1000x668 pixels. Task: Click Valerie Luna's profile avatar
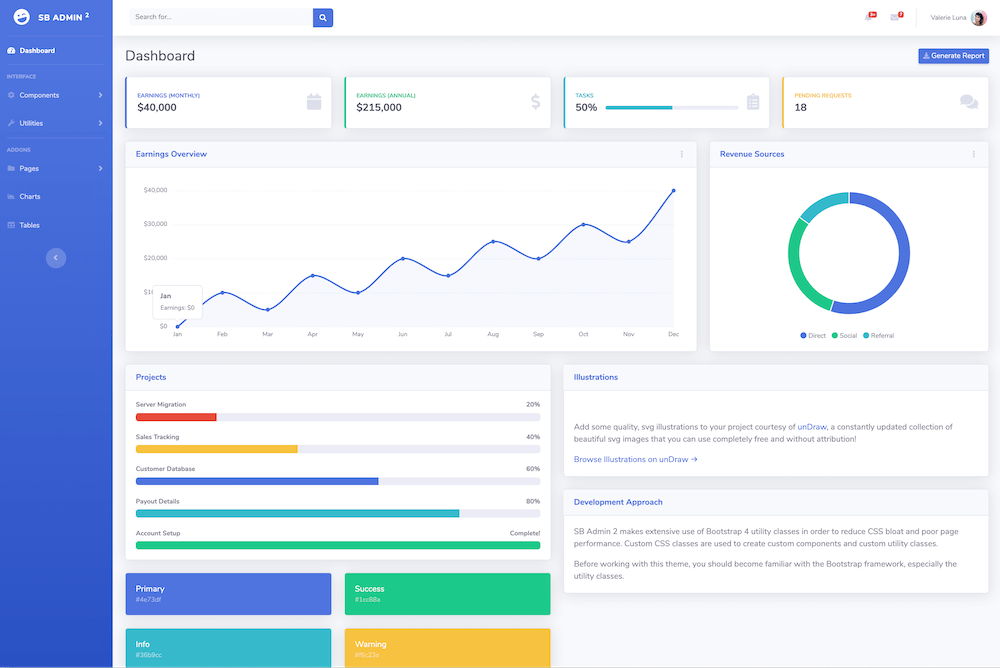978,18
